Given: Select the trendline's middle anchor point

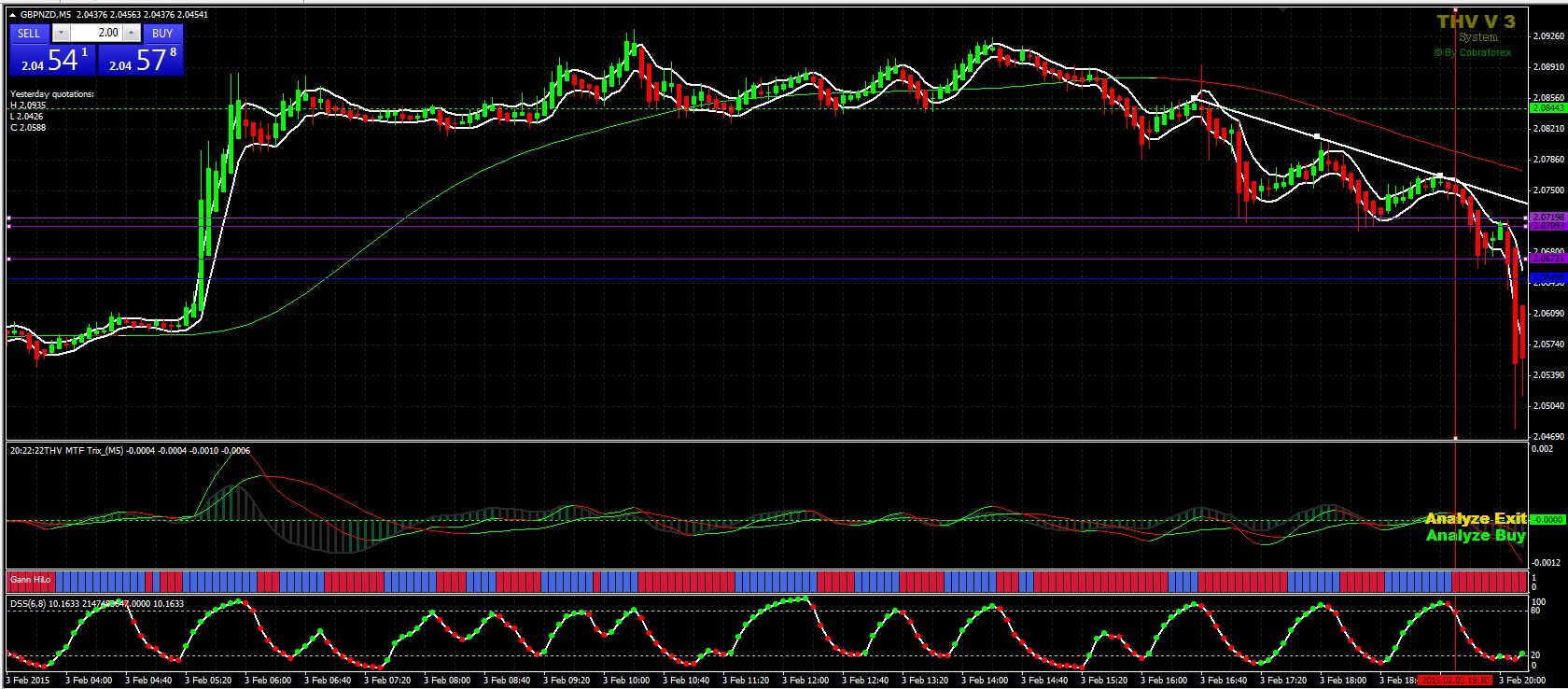Looking at the screenshot, I should [1318, 137].
